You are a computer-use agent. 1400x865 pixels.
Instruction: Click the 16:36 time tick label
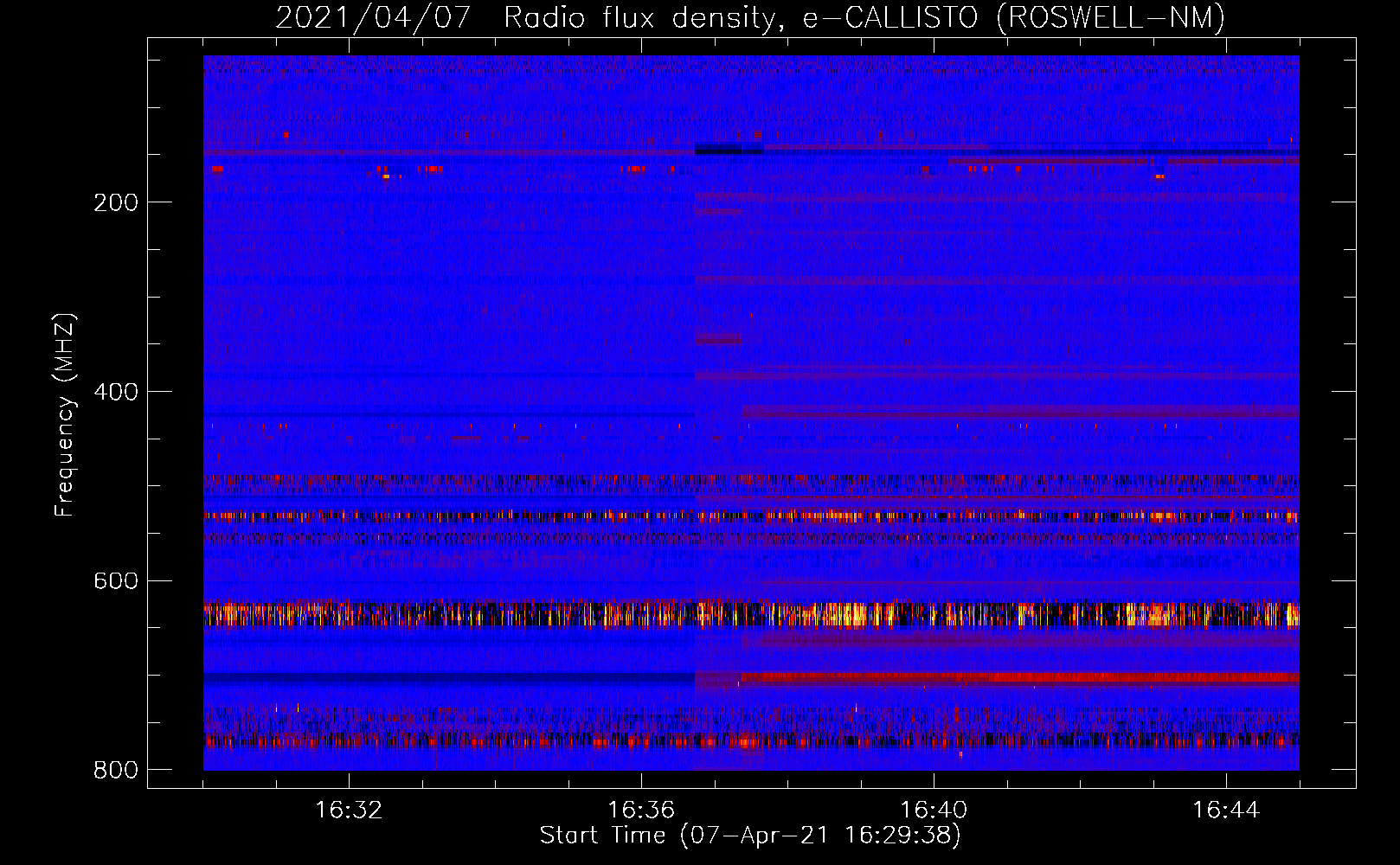[641, 811]
